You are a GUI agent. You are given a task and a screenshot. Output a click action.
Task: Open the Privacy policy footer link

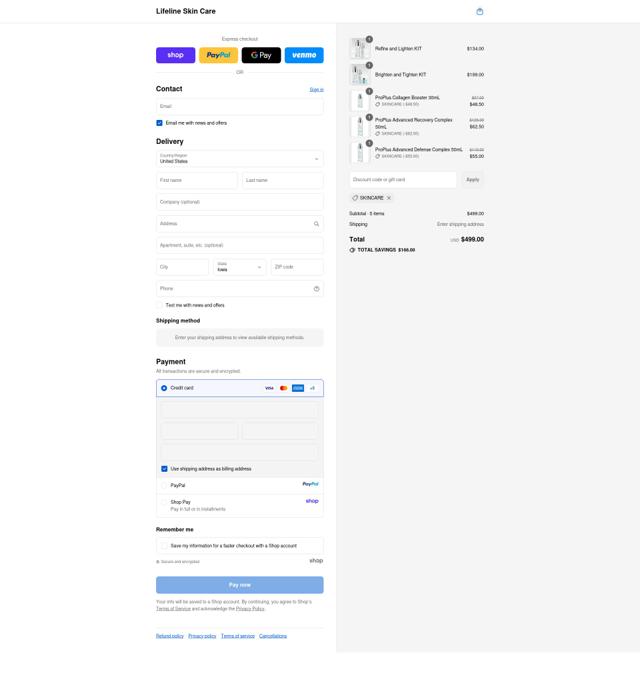pos(202,636)
